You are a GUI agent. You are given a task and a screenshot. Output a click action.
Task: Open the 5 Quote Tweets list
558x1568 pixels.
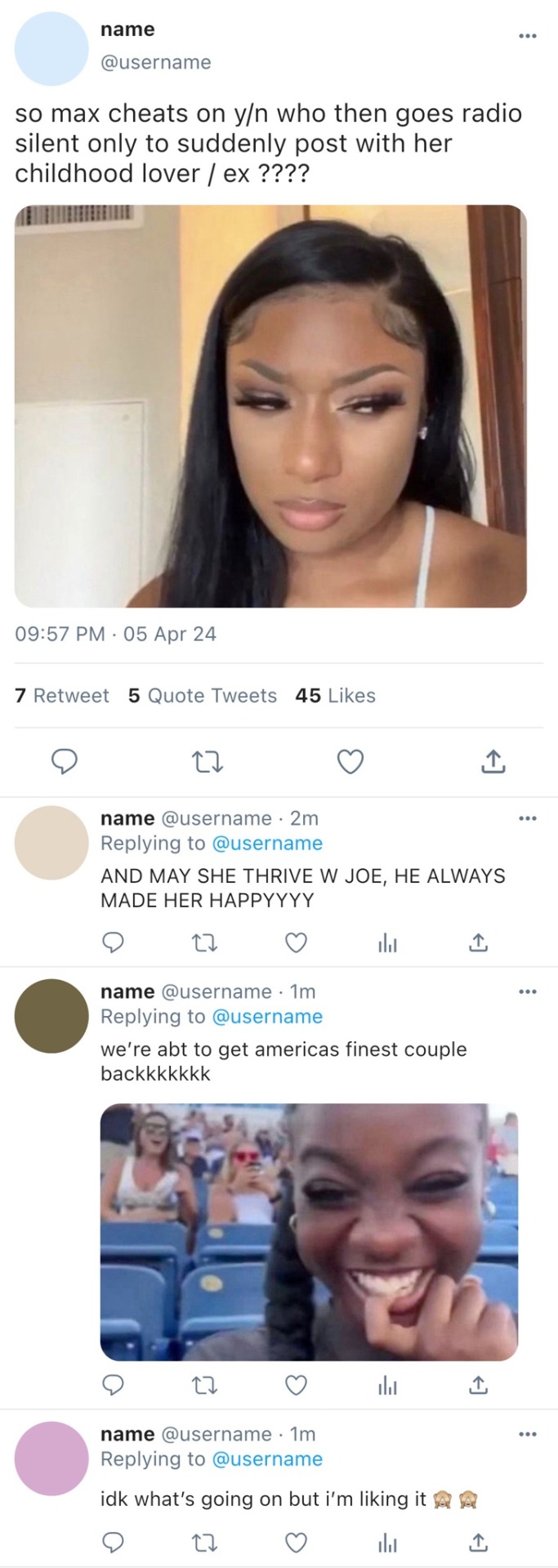[x=203, y=696]
